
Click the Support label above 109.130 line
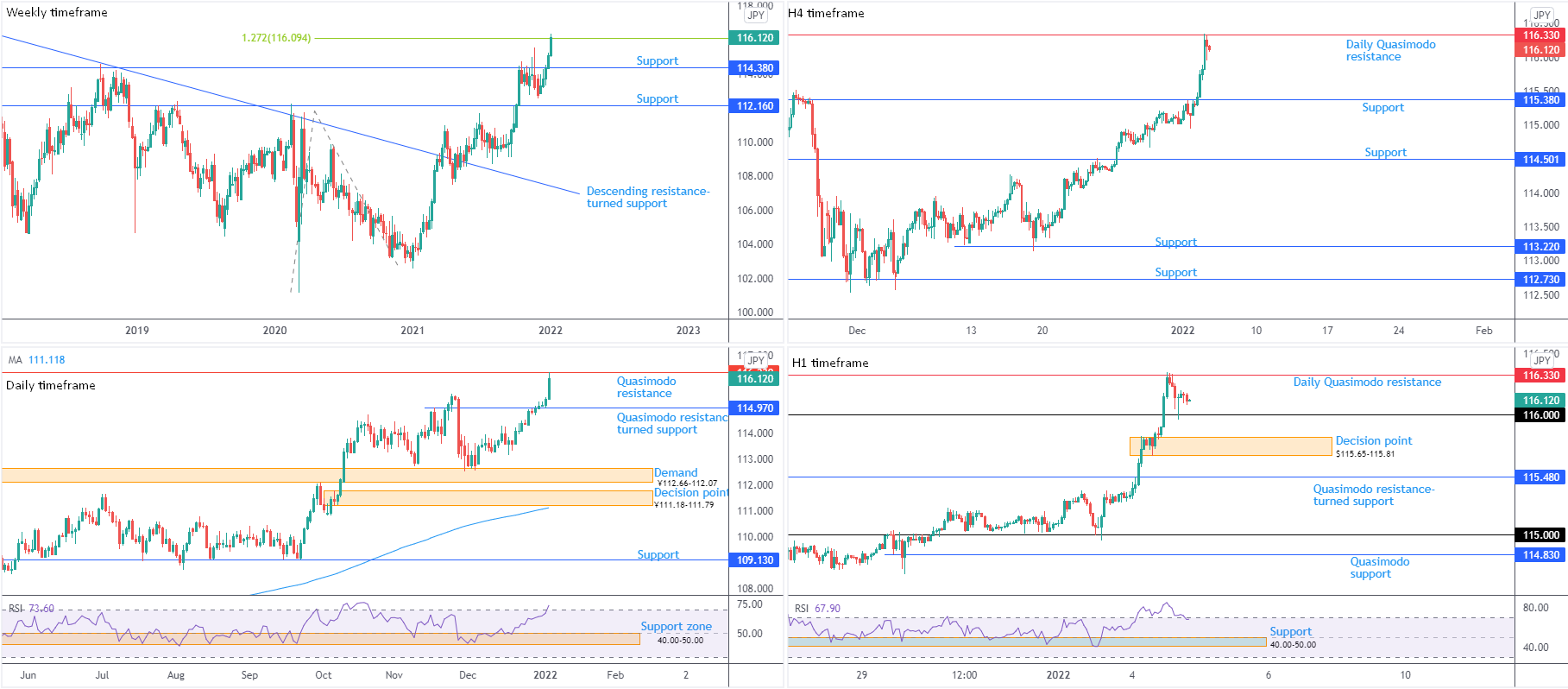[x=658, y=555]
